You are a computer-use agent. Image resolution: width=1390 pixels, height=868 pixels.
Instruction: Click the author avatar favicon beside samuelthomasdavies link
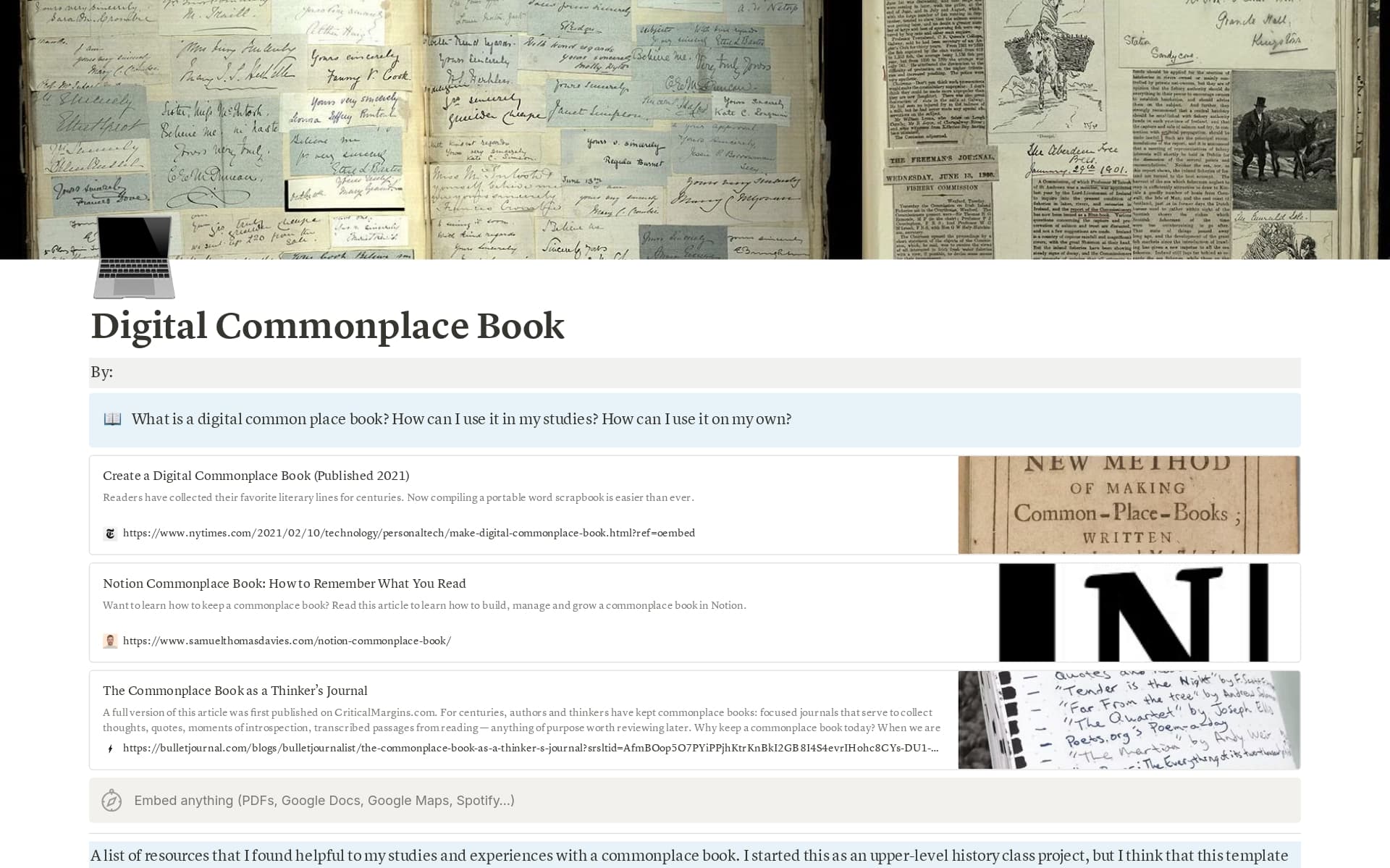(110, 641)
